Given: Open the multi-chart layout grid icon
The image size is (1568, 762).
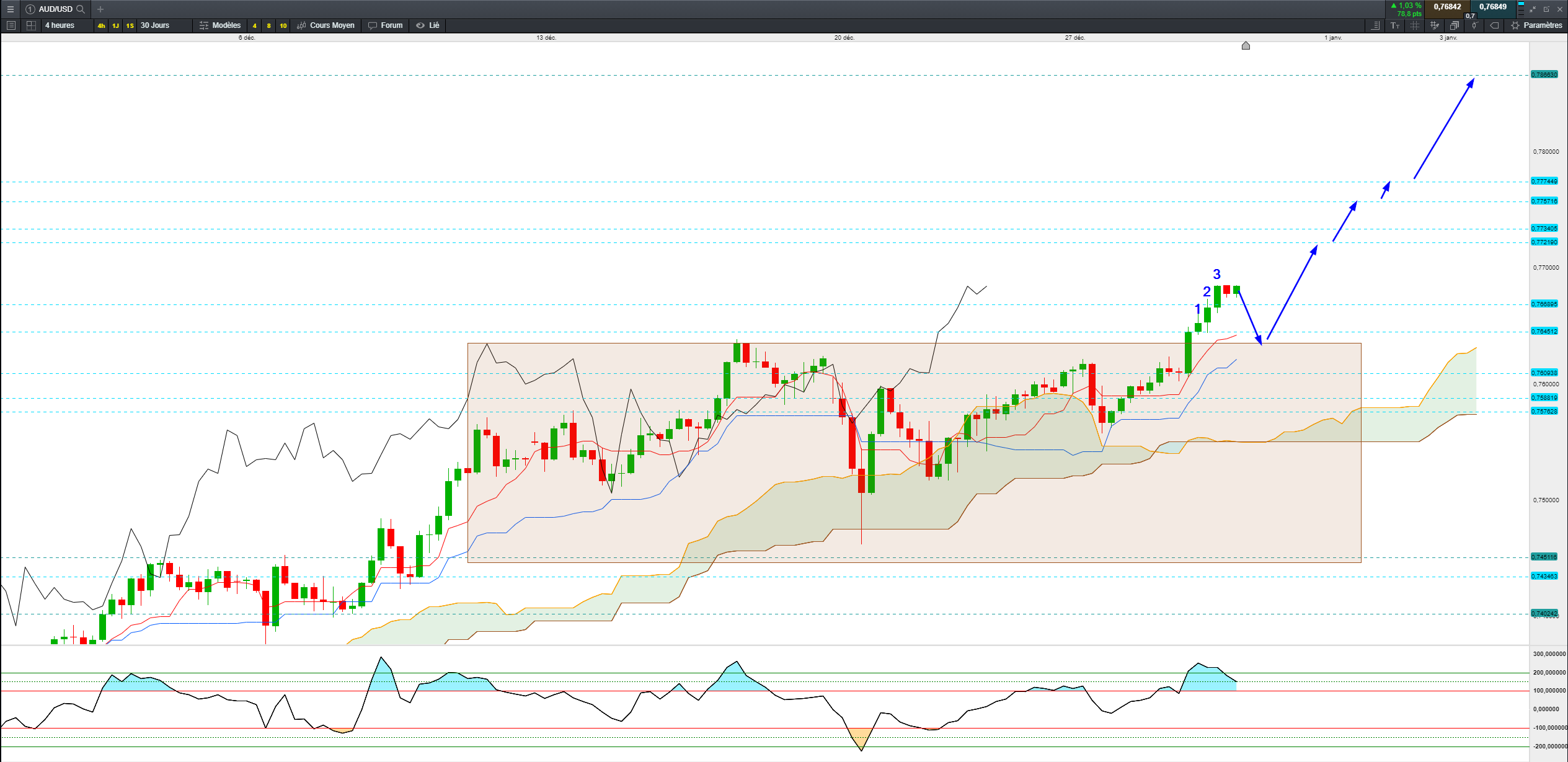Looking at the screenshot, I should [31, 25].
